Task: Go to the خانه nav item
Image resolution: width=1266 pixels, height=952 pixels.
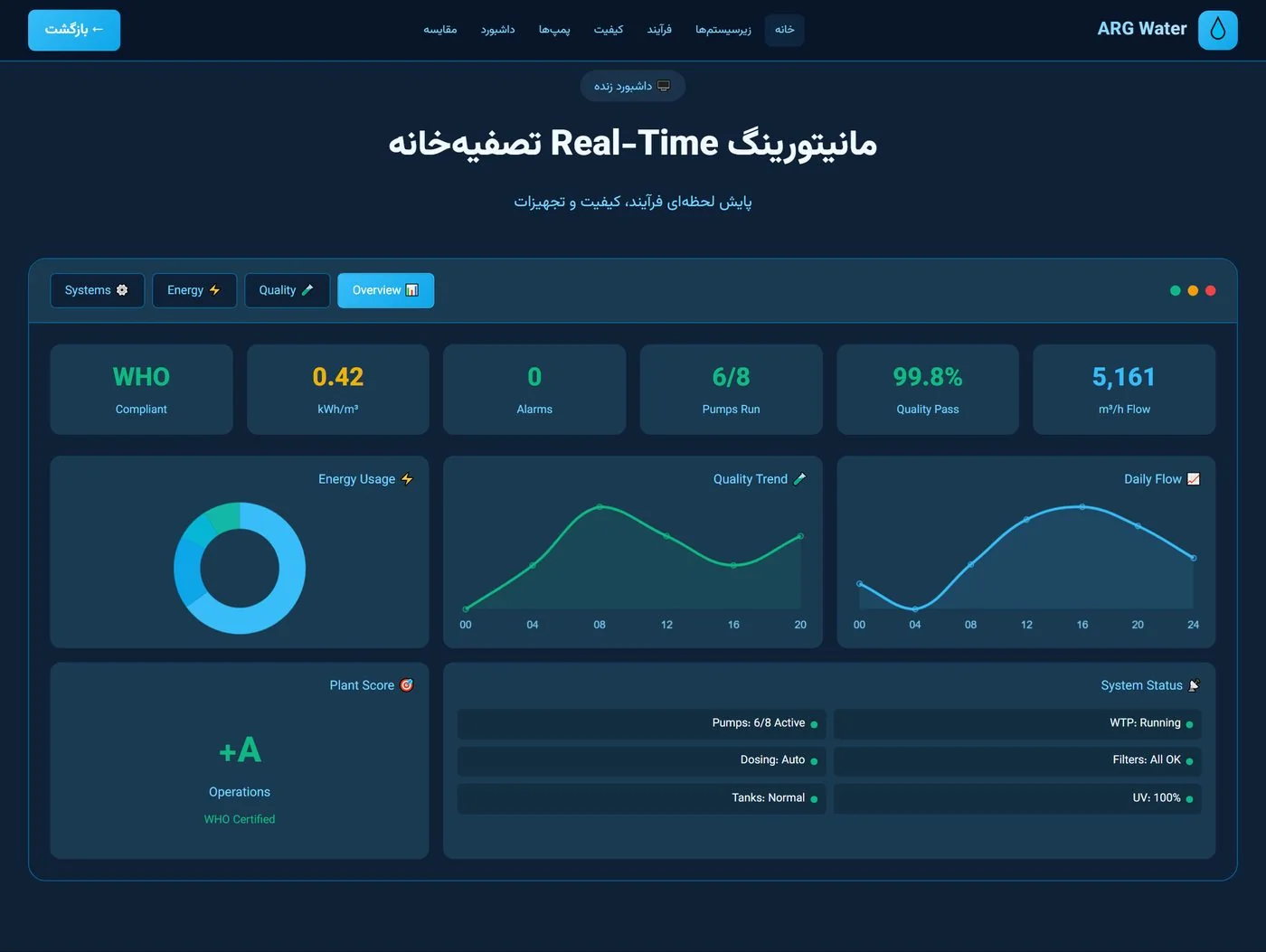Action: [x=784, y=30]
